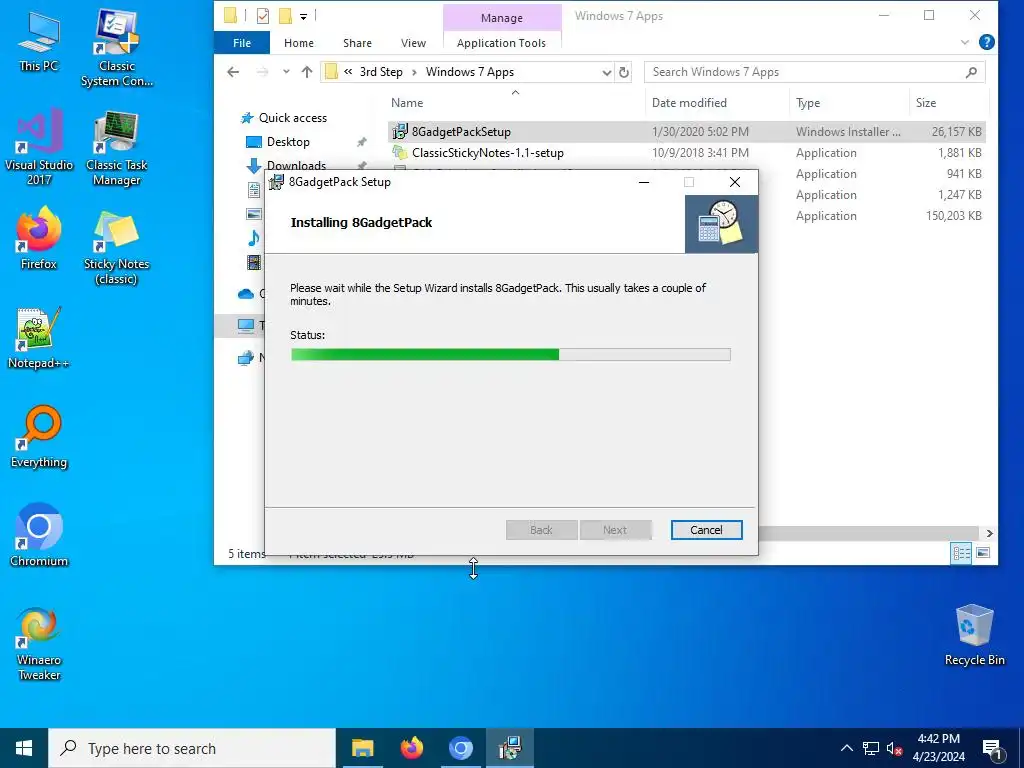Viewport: 1024px width, 768px height.
Task: Click the muted volume tray icon
Action: tap(894, 748)
